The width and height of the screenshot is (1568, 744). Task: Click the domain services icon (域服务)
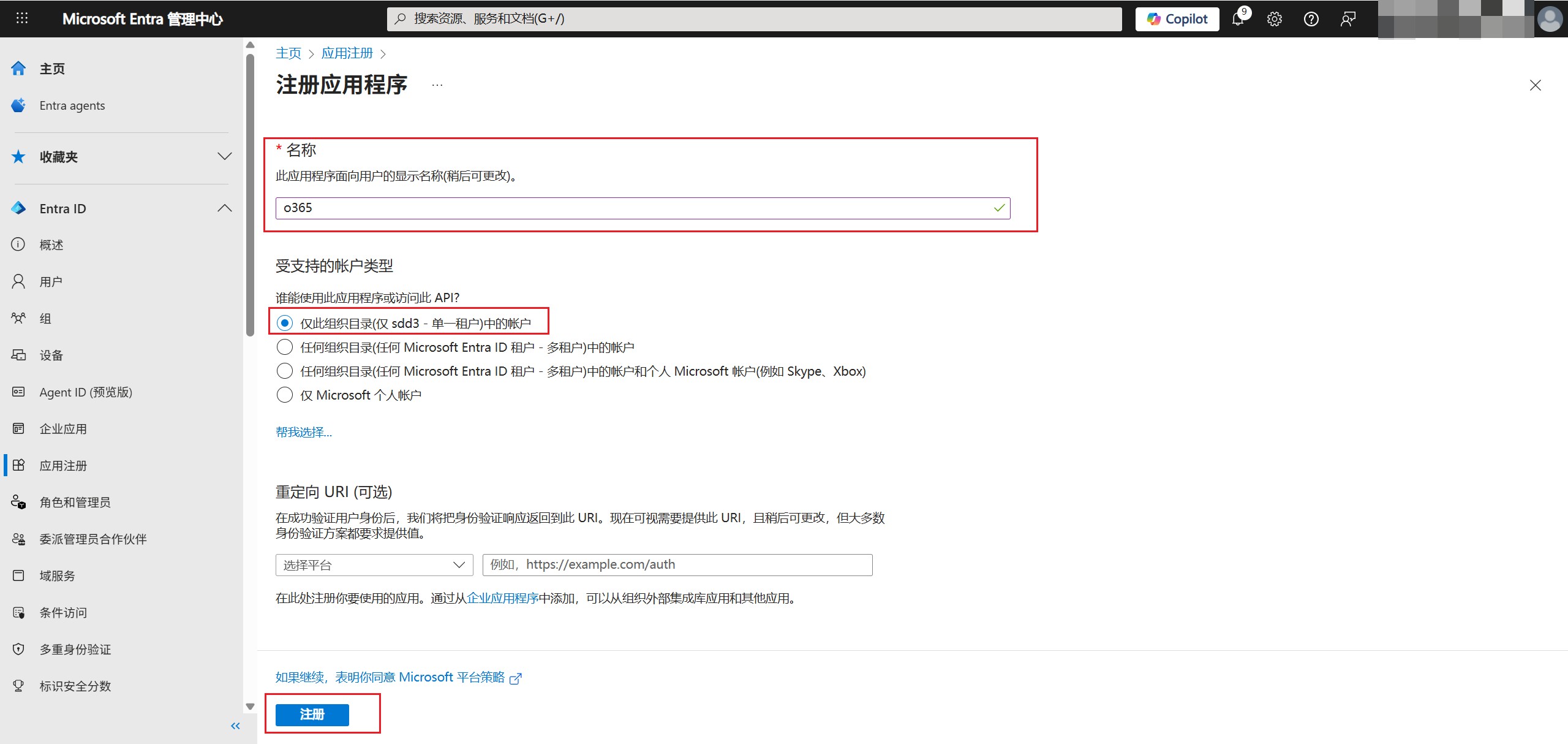coord(18,575)
